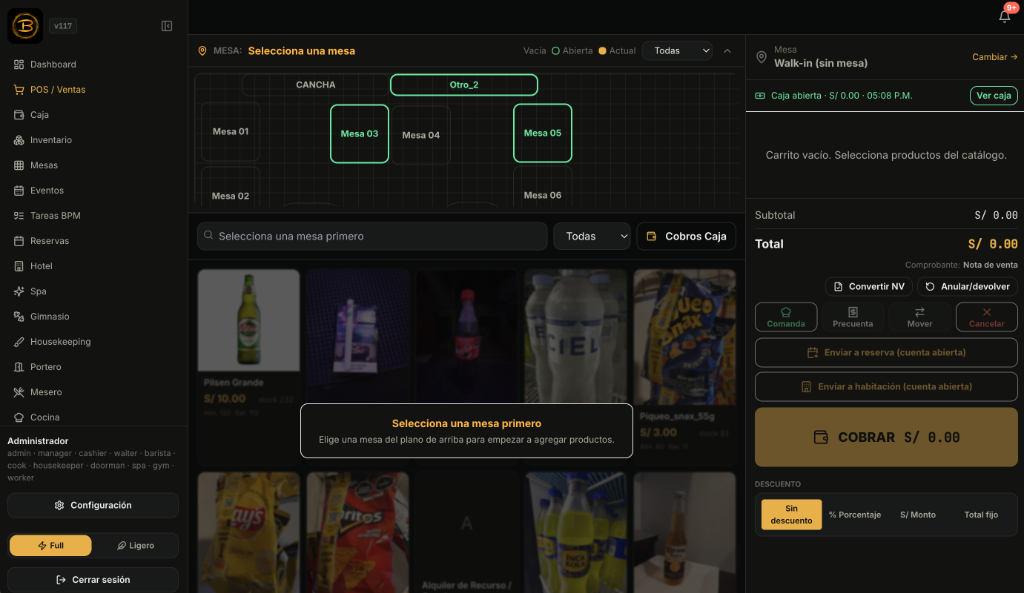Screen dimensions: 1024x593
Task: Click Reservas calendar icon
Action: point(19,241)
